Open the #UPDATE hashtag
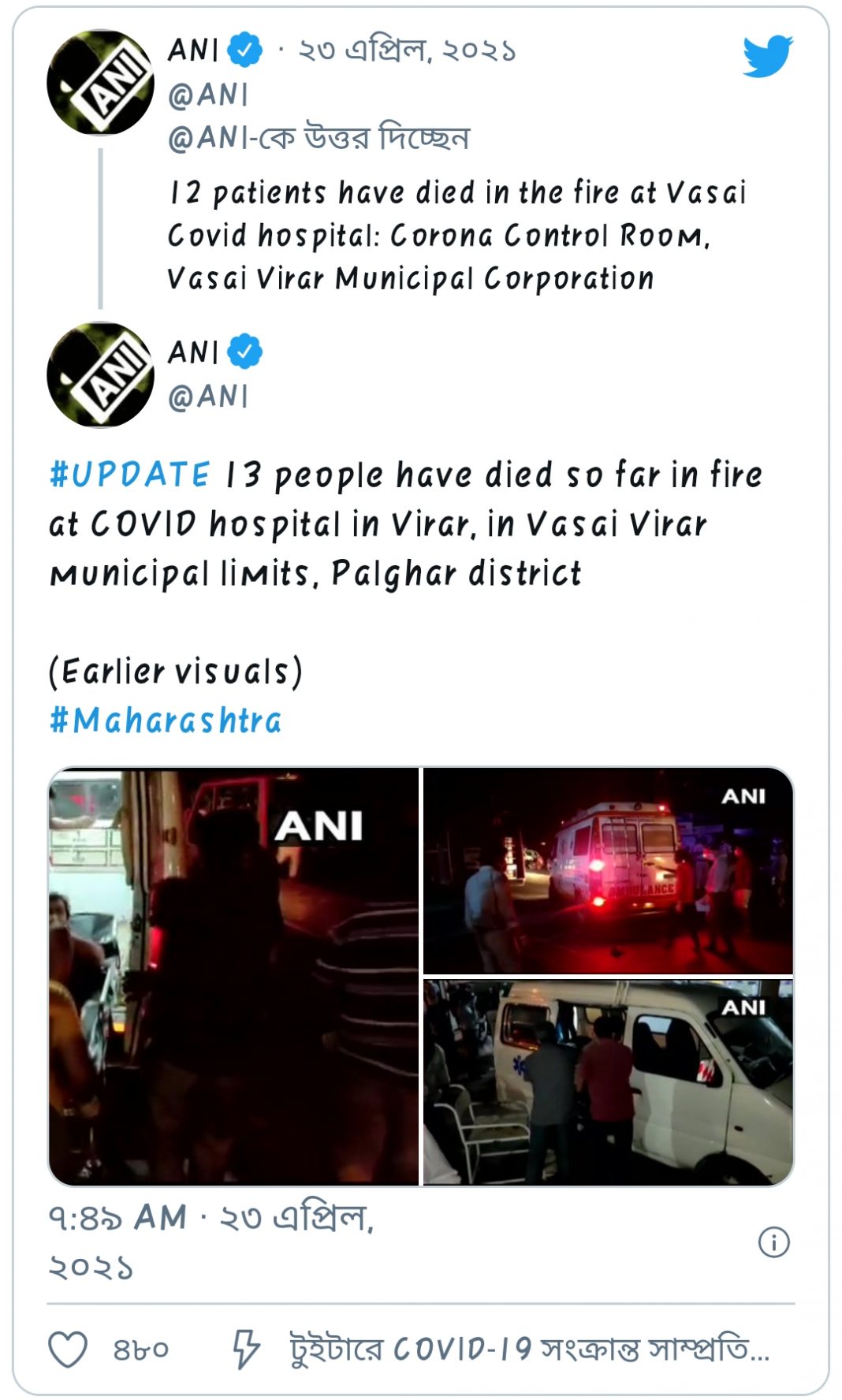The image size is (842, 1400). tap(130, 475)
